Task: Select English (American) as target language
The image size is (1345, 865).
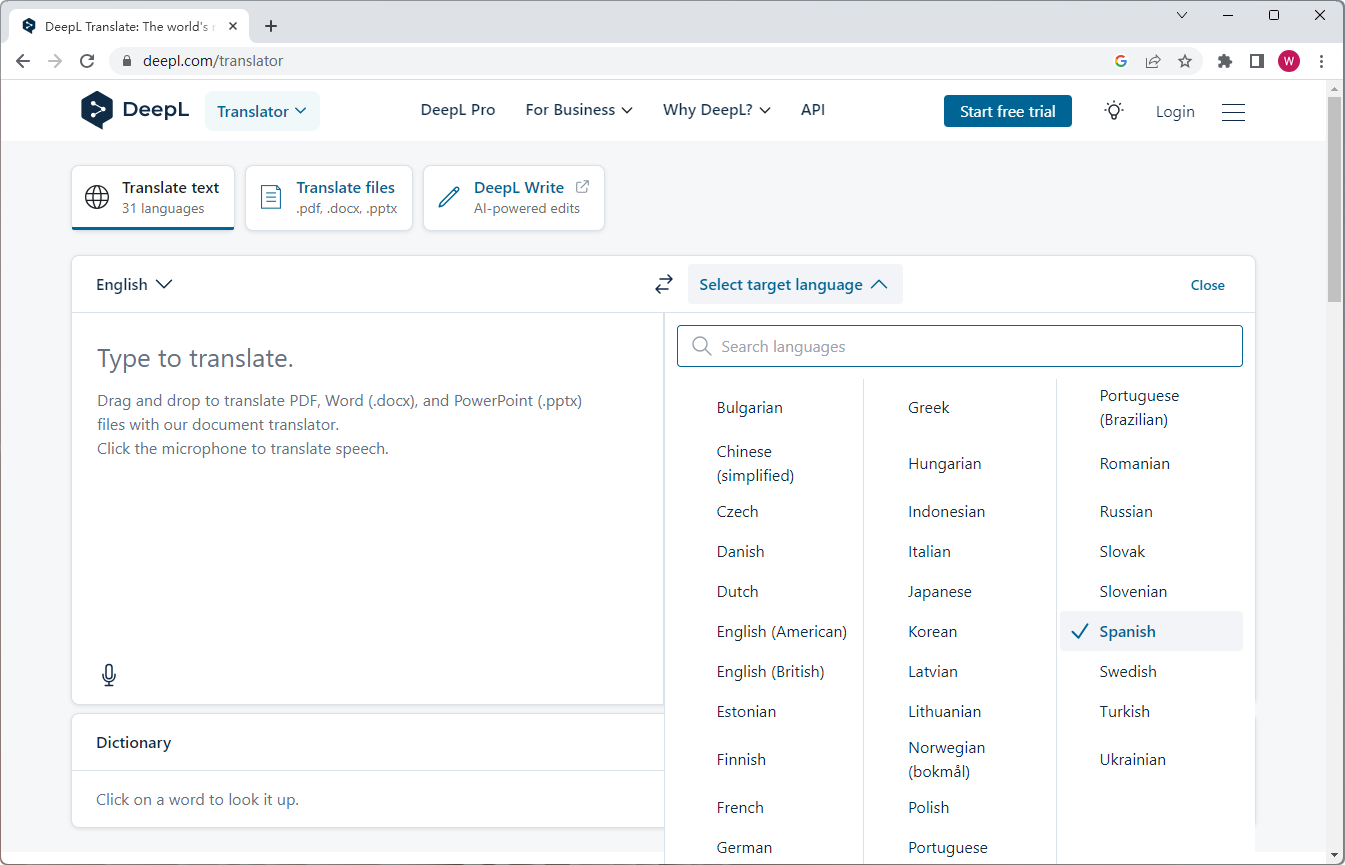Action: (x=781, y=632)
